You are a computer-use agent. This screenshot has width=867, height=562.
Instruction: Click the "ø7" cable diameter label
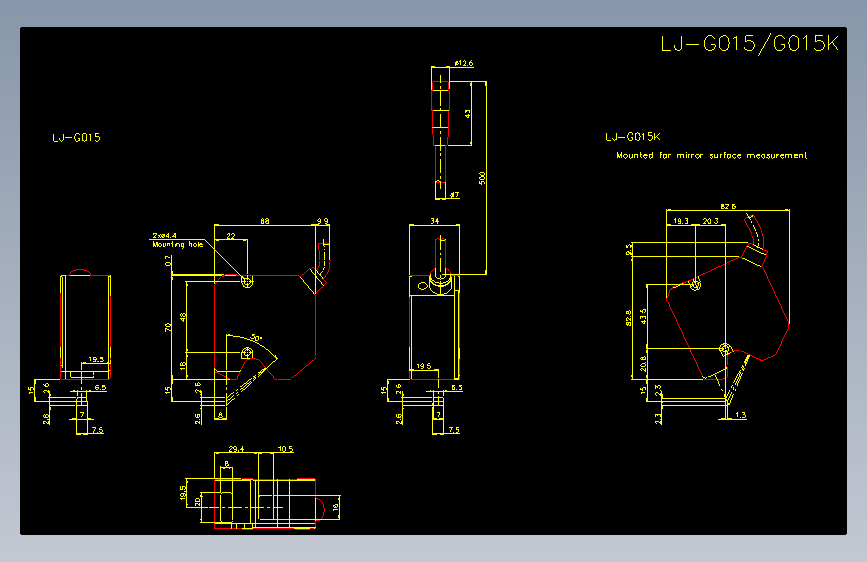coord(455,195)
